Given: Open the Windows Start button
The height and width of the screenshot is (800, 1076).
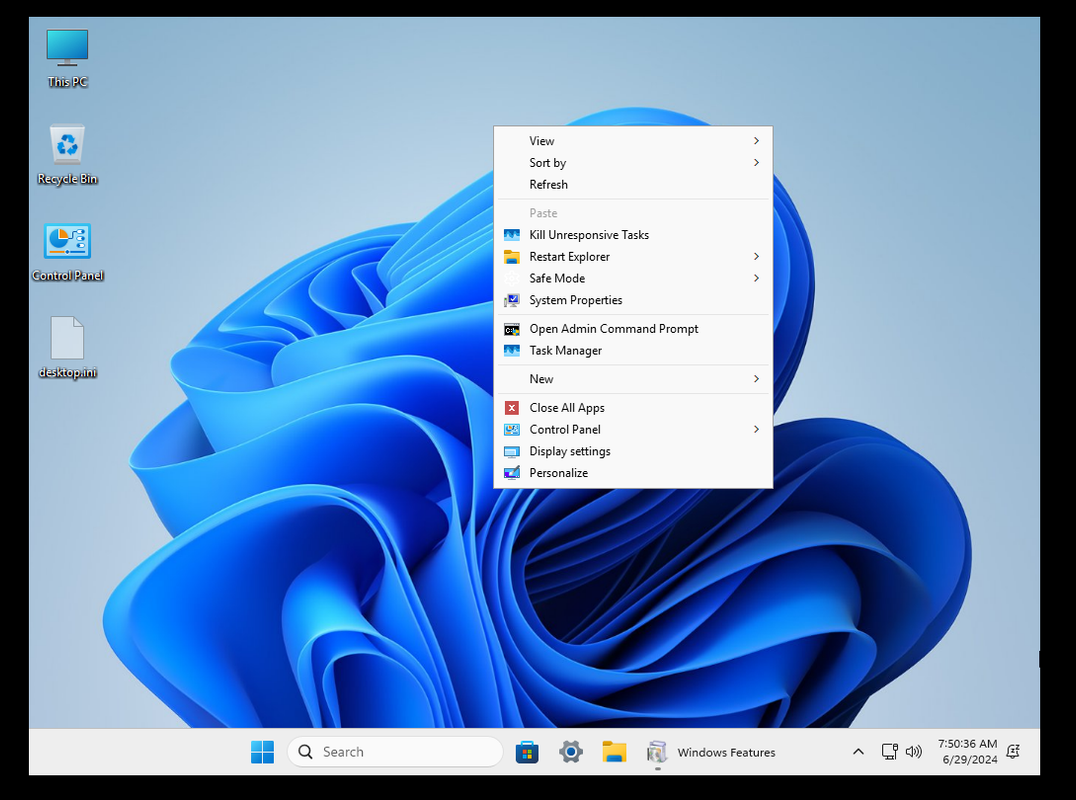Looking at the screenshot, I should [262, 752].
